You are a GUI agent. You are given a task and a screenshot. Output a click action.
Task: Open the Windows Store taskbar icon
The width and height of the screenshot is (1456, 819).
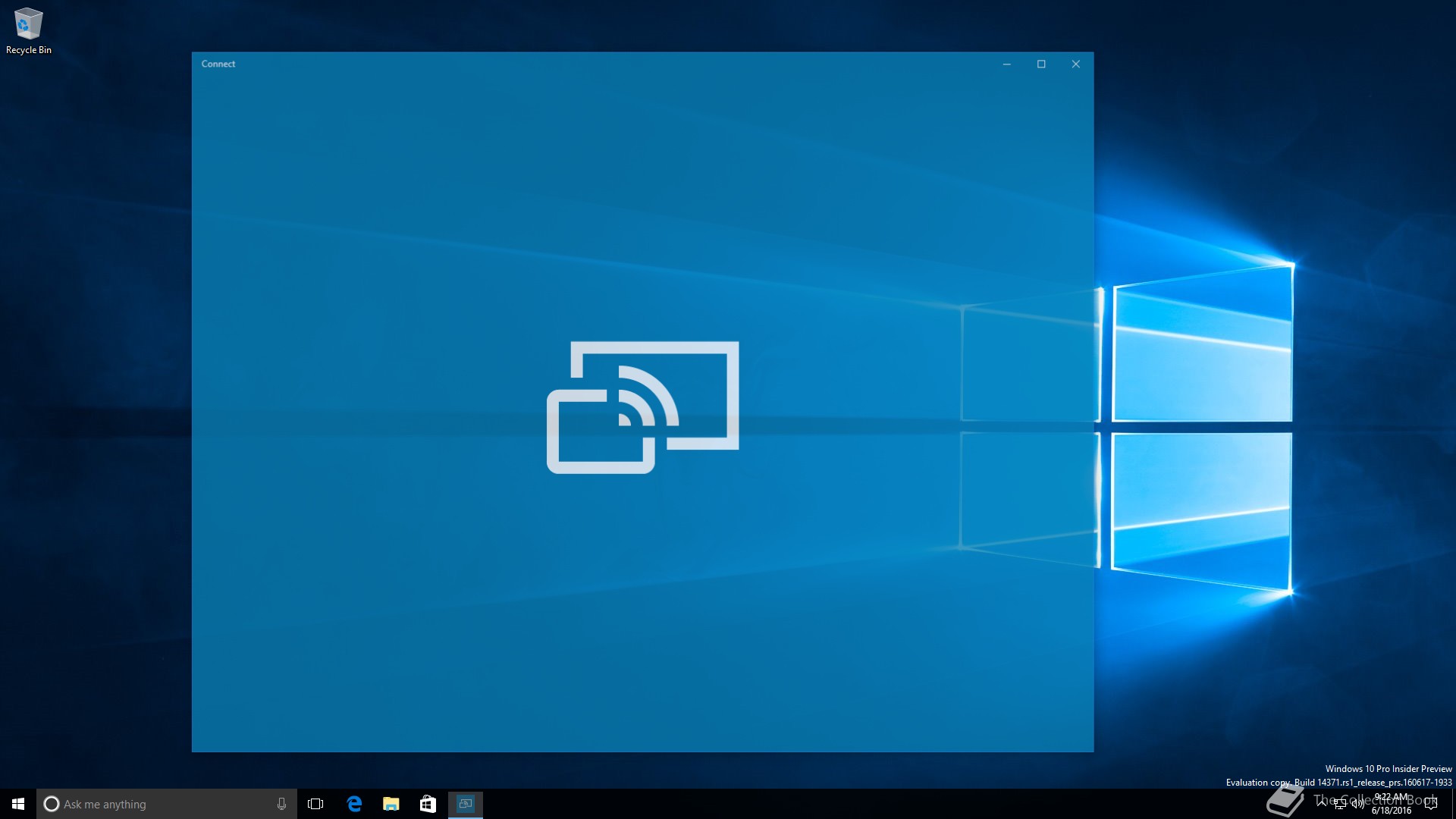(428, 804)
